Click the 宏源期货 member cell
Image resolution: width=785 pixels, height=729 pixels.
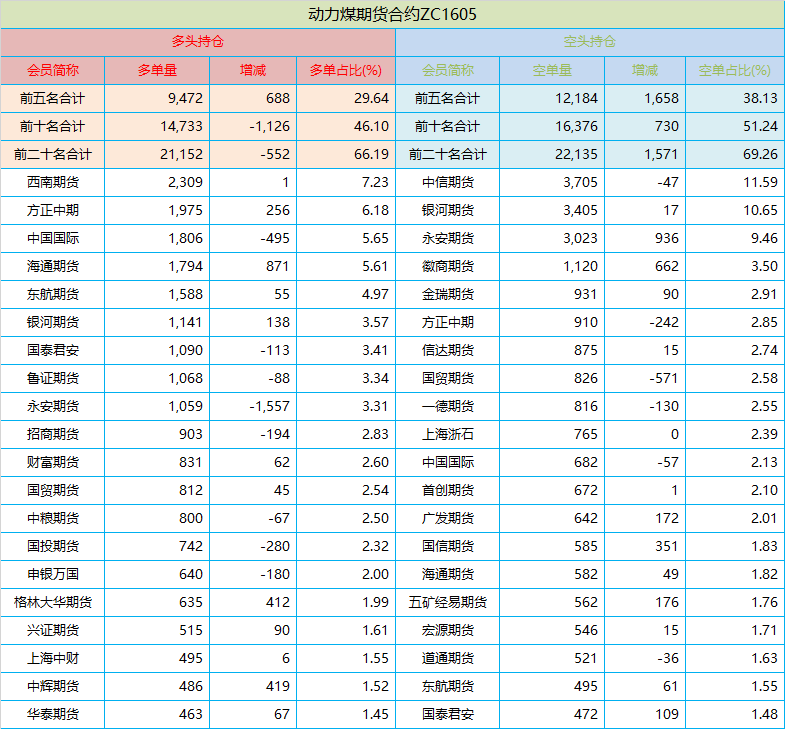point(448,631)
